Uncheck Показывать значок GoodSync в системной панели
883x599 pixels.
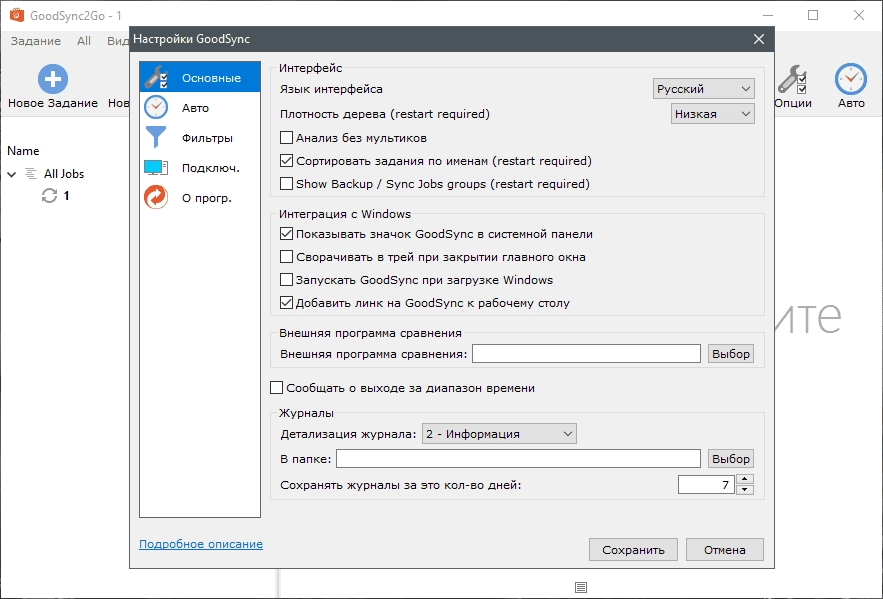click(287, 234)
